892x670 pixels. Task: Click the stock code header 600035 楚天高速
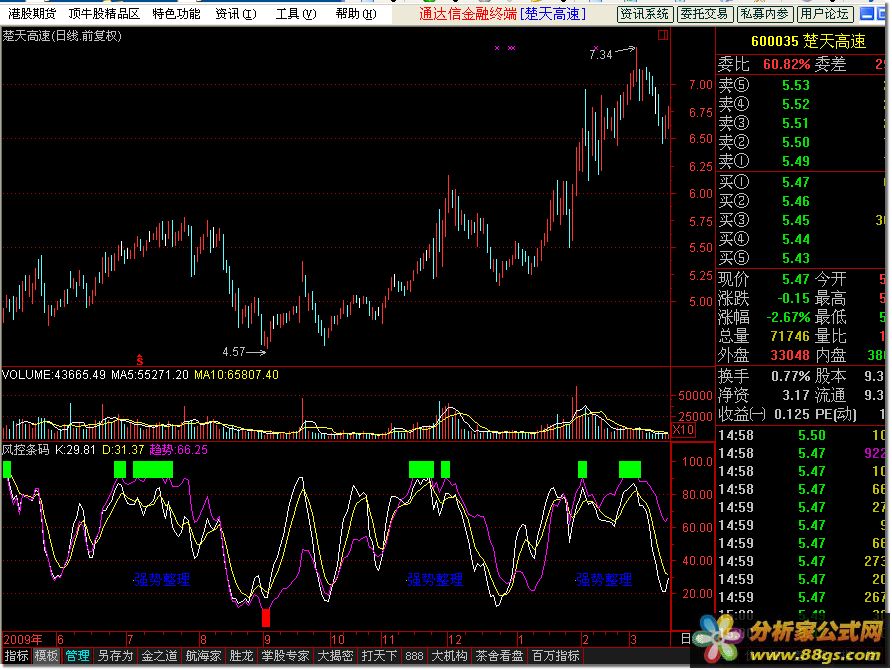click(808, 41)
